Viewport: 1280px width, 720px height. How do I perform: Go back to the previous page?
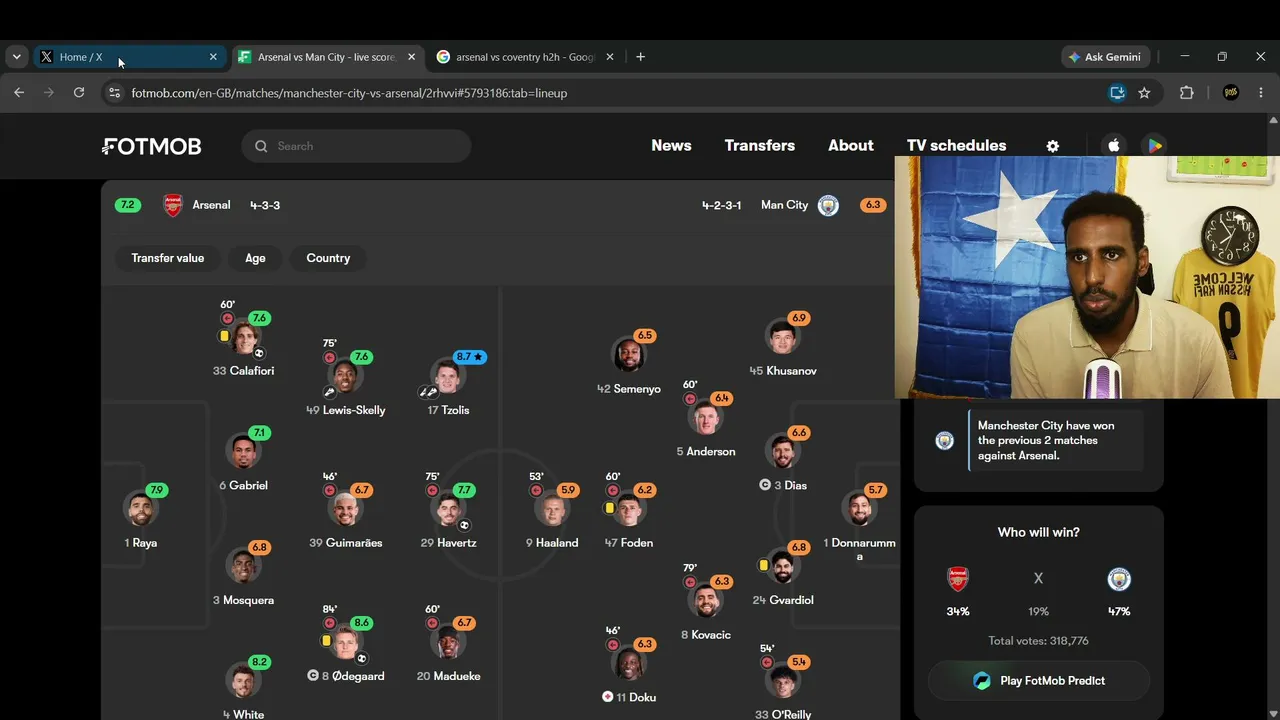pos(19,93)
